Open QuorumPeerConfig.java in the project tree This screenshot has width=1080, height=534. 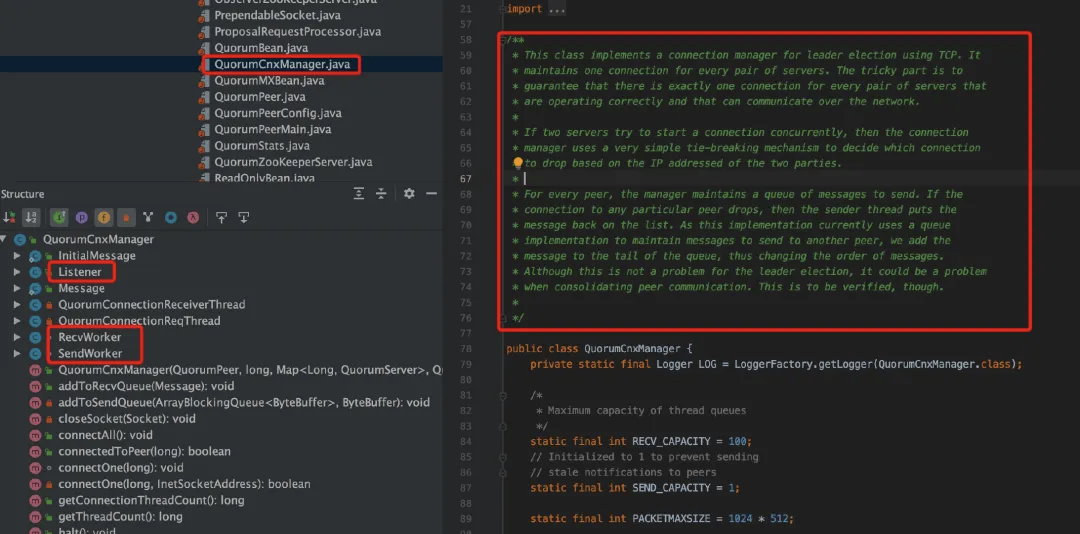278,113
